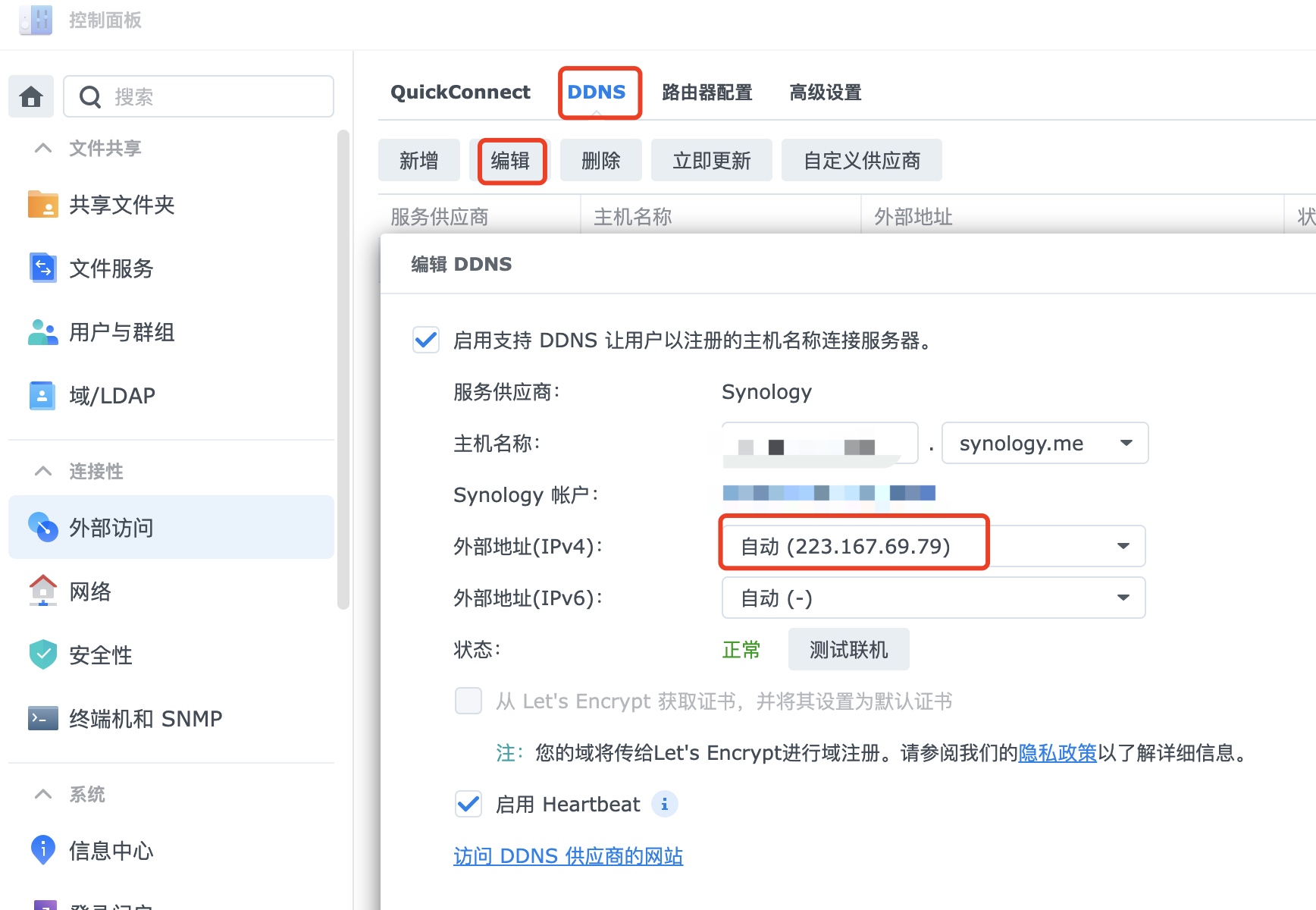Click the Synology provider value text
Image resolution: width=1316 pixels, height=910 pixels.
[x=766, y=392]
